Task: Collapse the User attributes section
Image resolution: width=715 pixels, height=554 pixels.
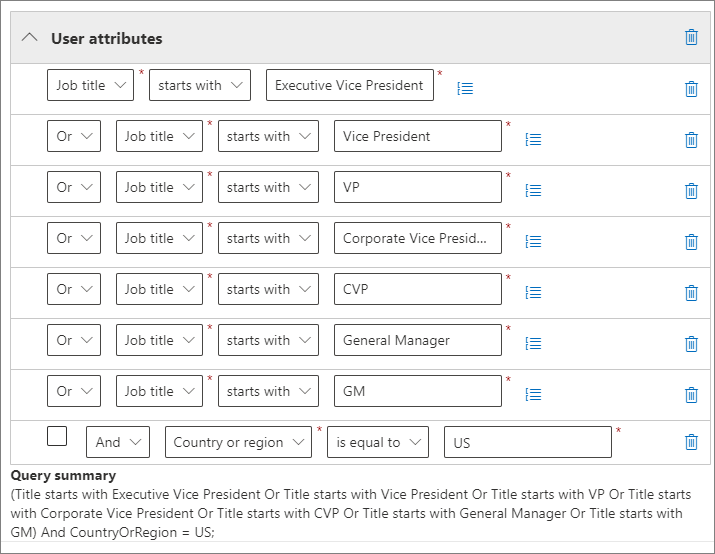Action: (30, 38)
